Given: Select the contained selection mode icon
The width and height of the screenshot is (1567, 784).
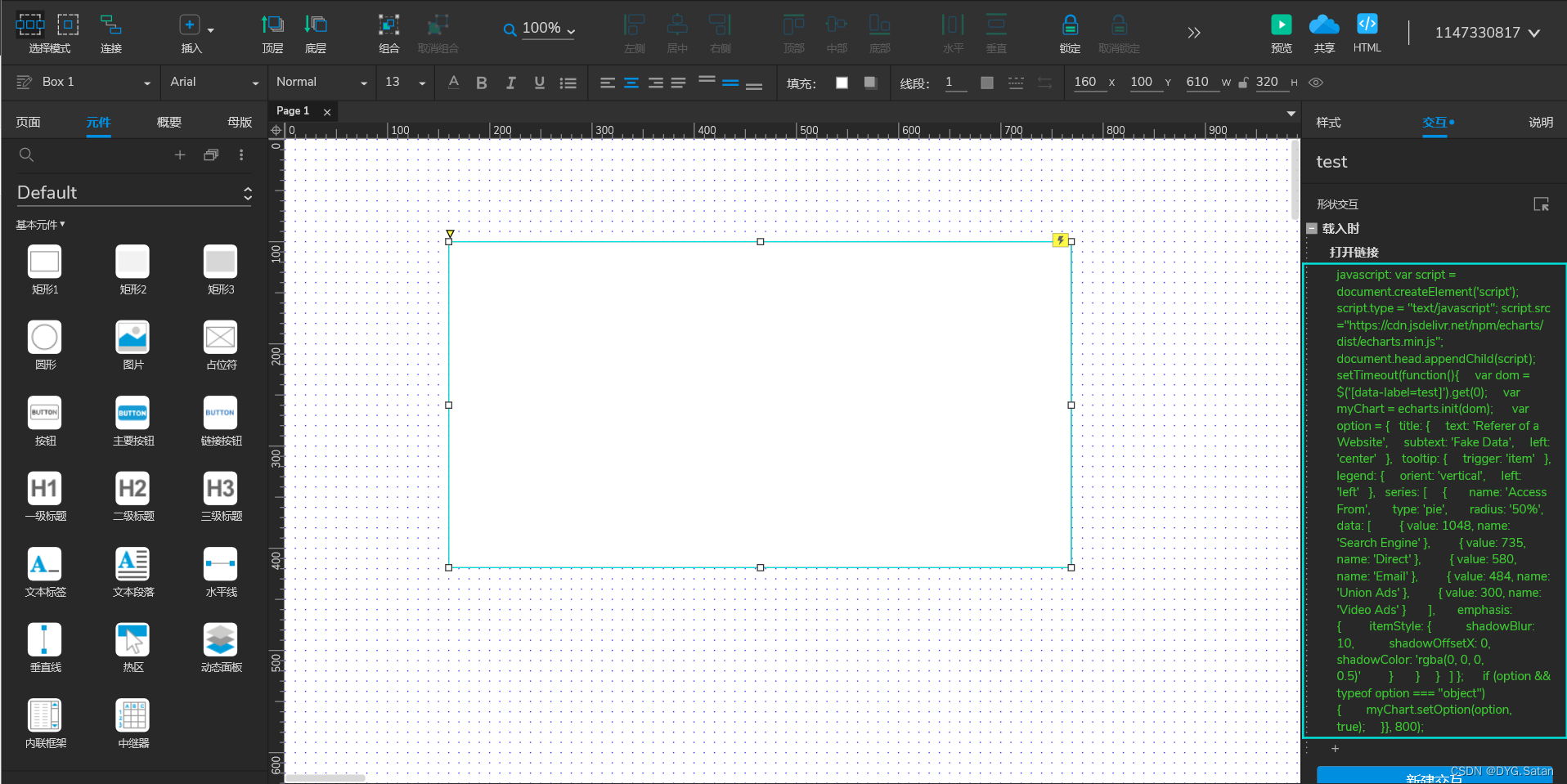Looking at the screenshot, I should (x=68, y=25).
